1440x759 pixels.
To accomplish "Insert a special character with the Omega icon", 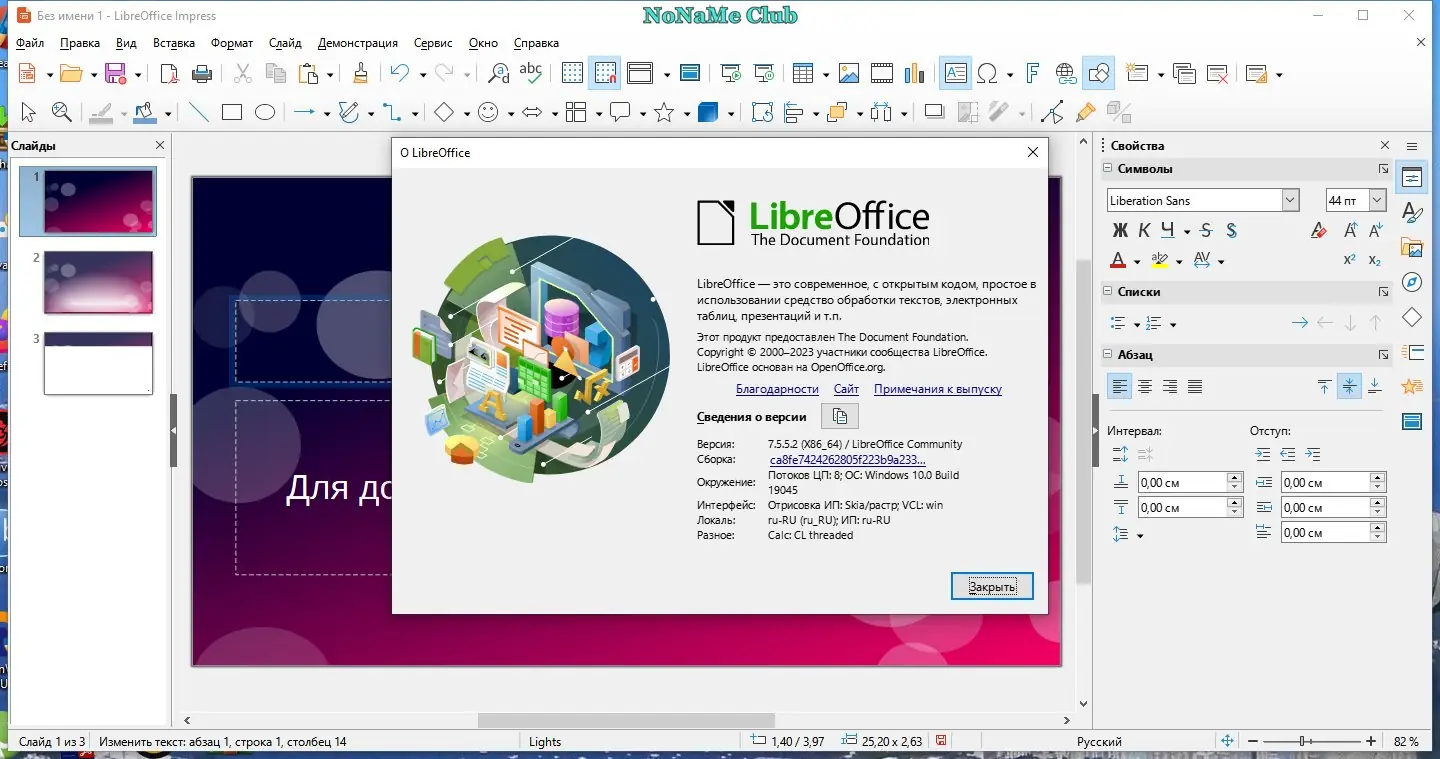I will 988,73.
